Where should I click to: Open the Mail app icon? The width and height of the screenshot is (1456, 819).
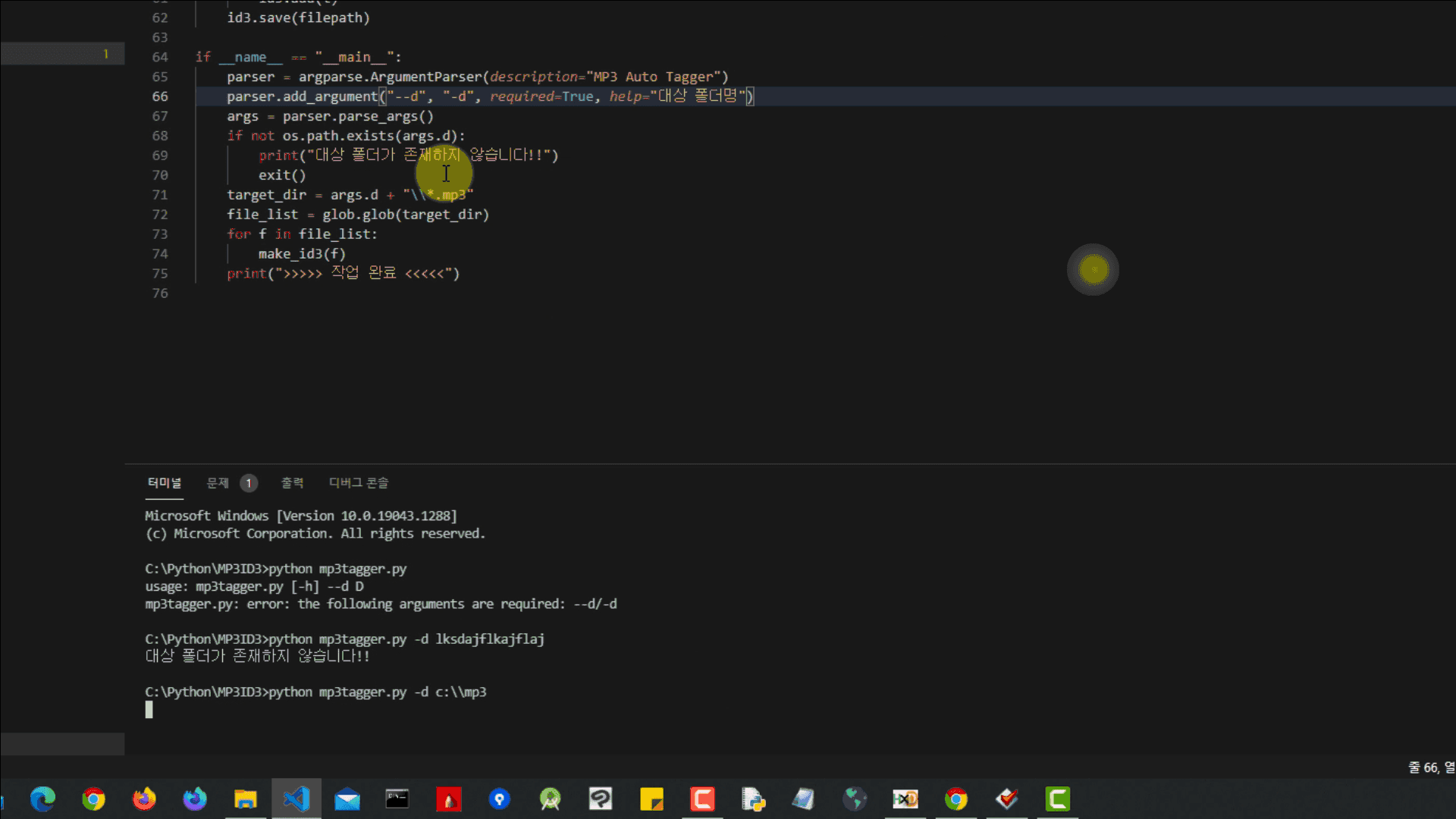(x=347, y=799)
